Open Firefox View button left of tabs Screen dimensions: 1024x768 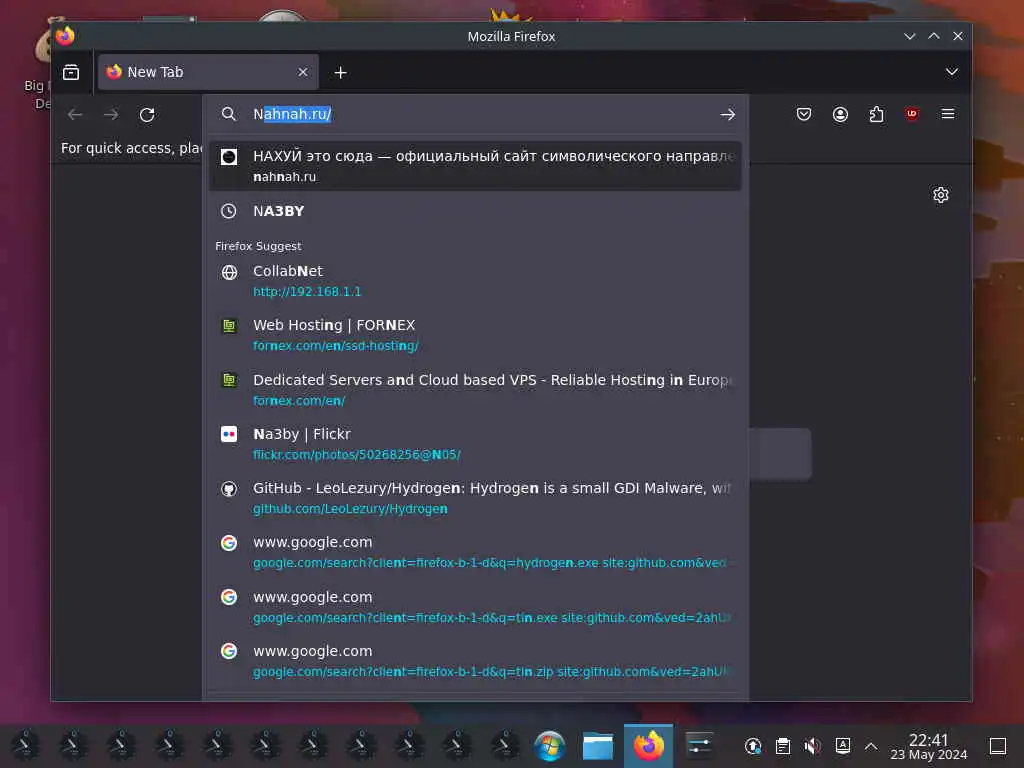click(x=71, y=72)
